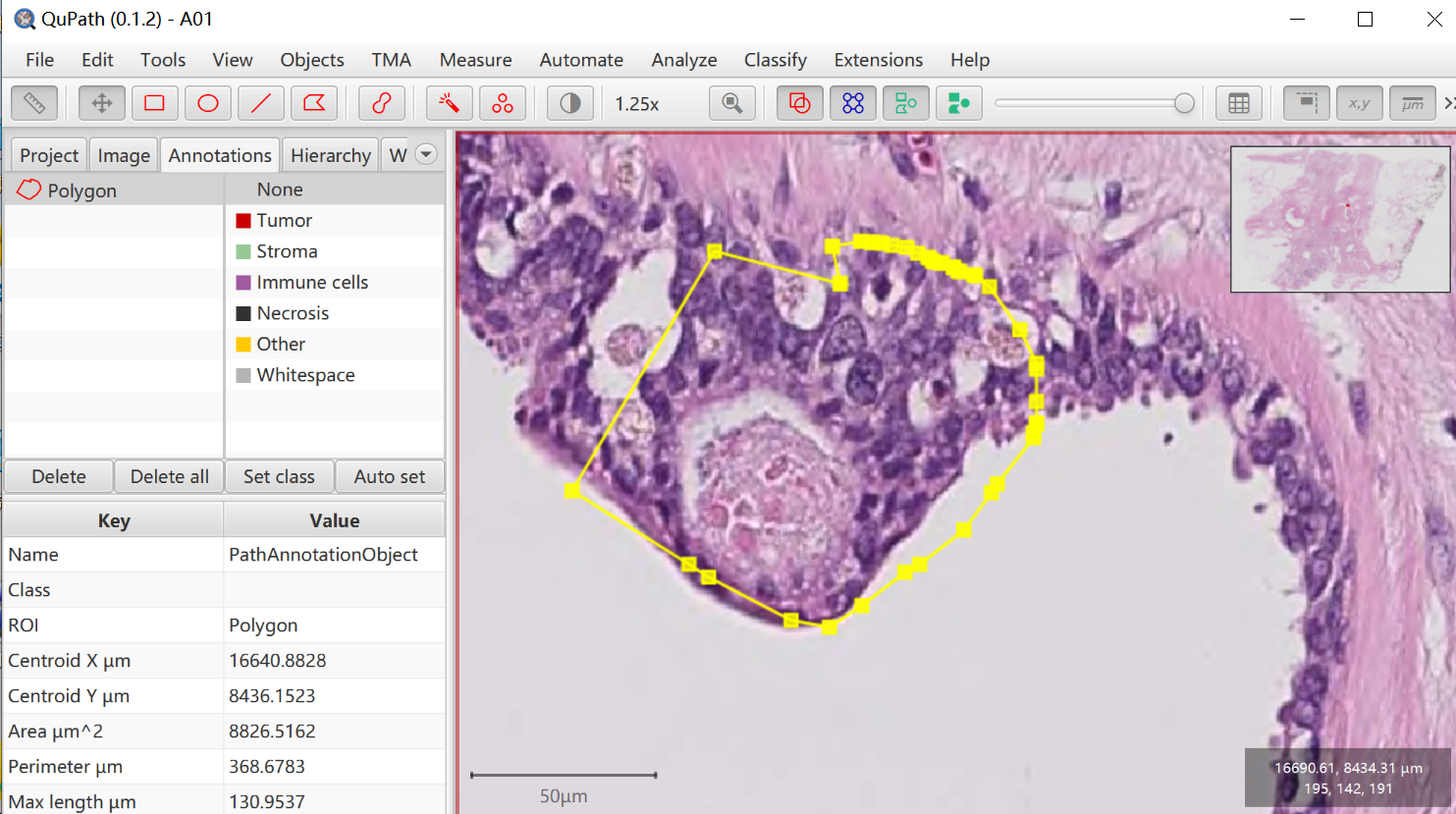Toggle the analysis pane ruler icon
Screen dimensions: 1456x814
(34, 103)
